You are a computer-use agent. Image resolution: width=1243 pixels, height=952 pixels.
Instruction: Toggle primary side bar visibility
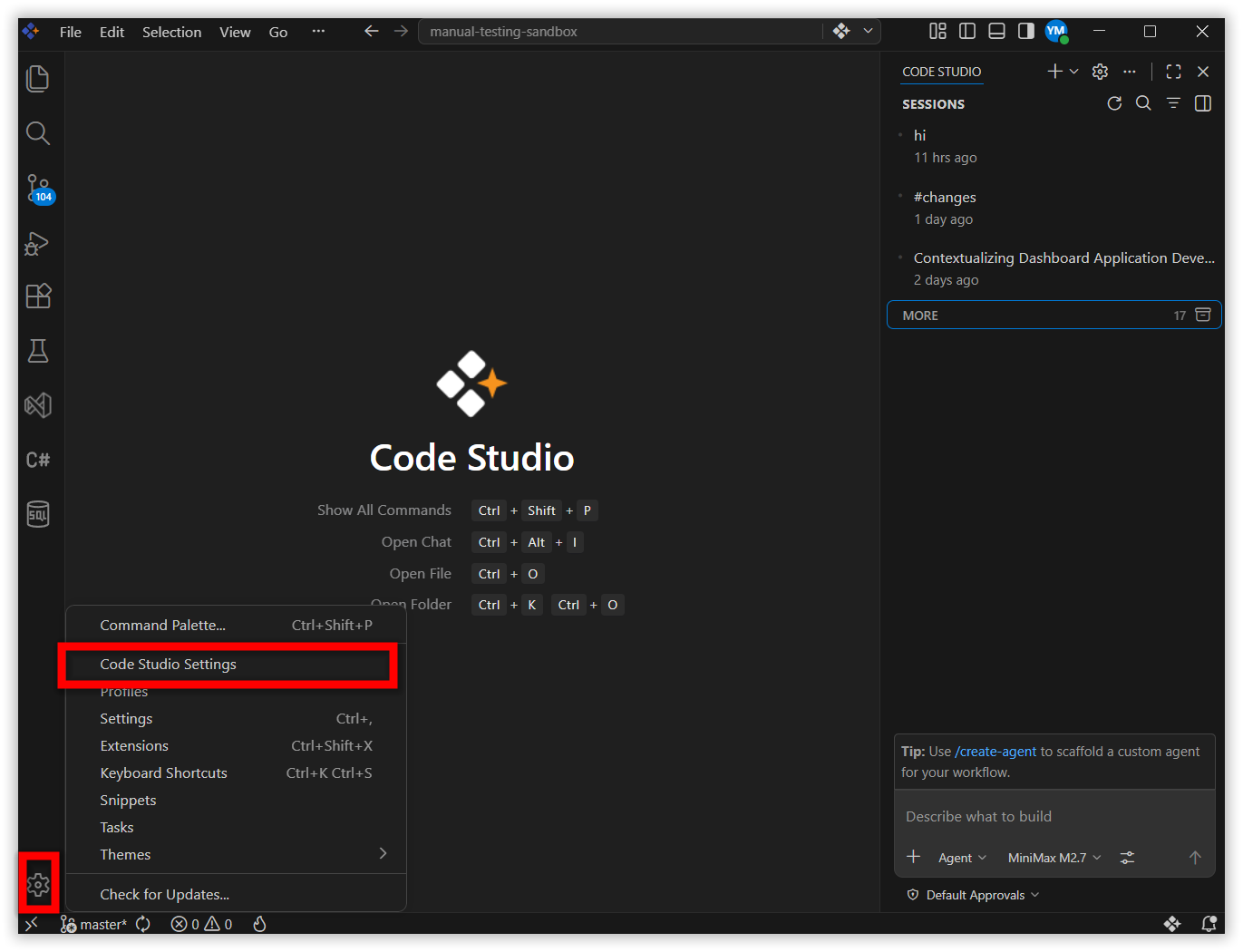tap(967, 32)
